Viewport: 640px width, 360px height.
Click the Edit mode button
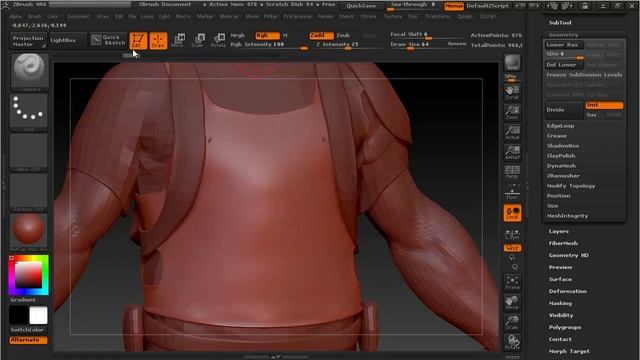click(x=138, y=41)
